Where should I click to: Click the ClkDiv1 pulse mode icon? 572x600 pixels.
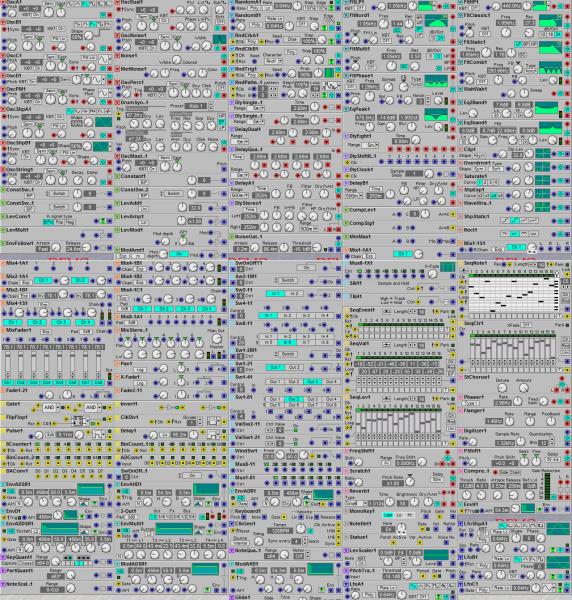point(212,422)
